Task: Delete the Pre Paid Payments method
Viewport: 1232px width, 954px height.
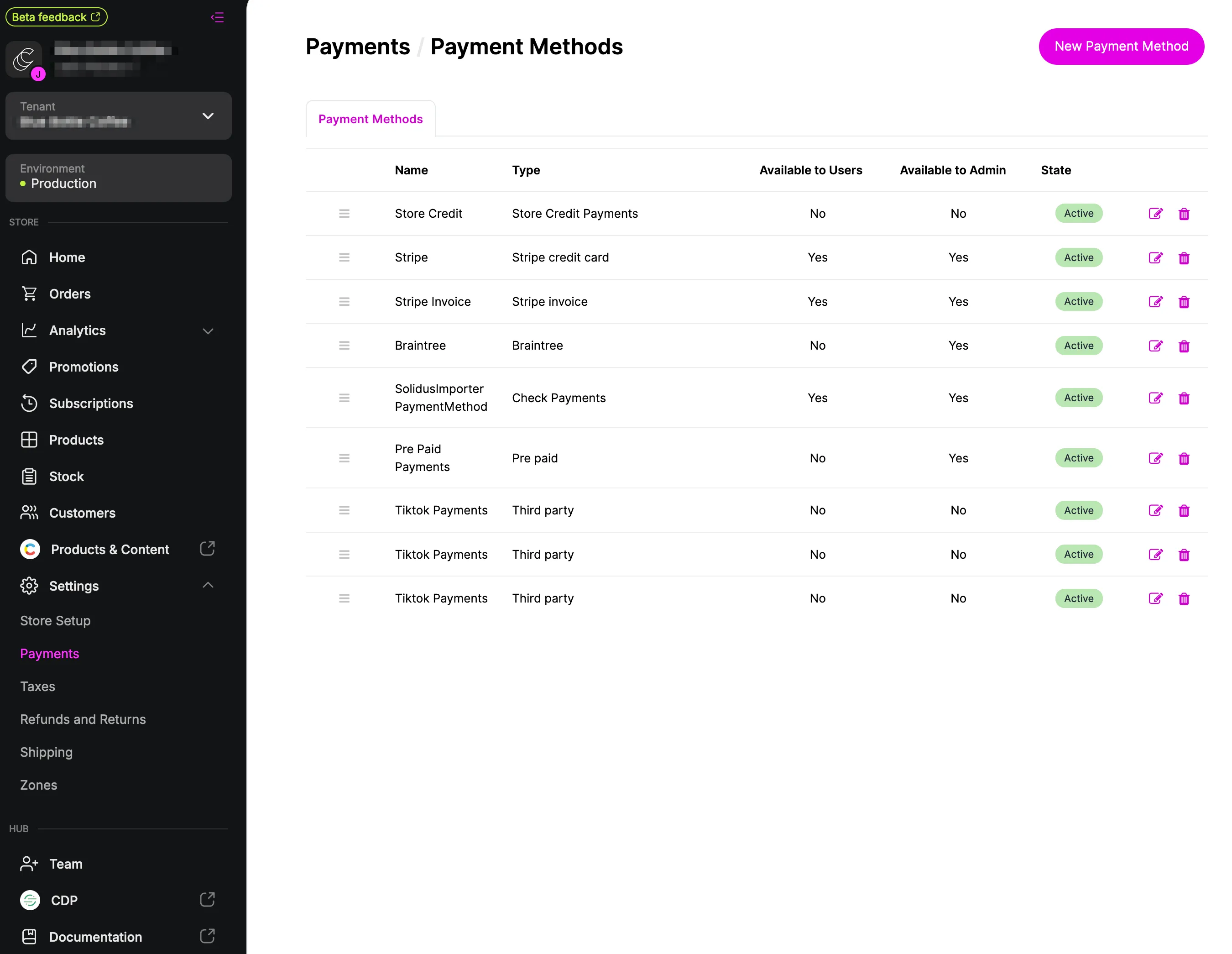Action: pos(1184,459)
